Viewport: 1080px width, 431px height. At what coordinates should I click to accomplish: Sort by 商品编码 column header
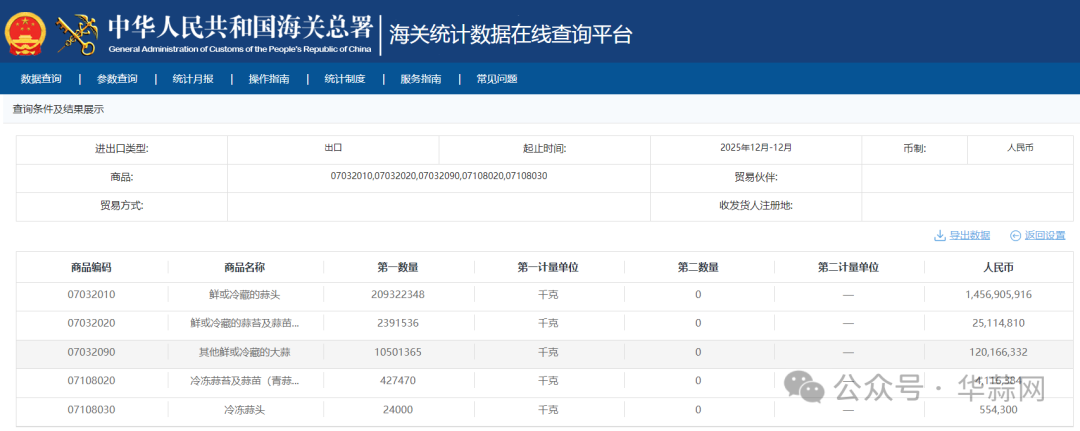point(92,267)
